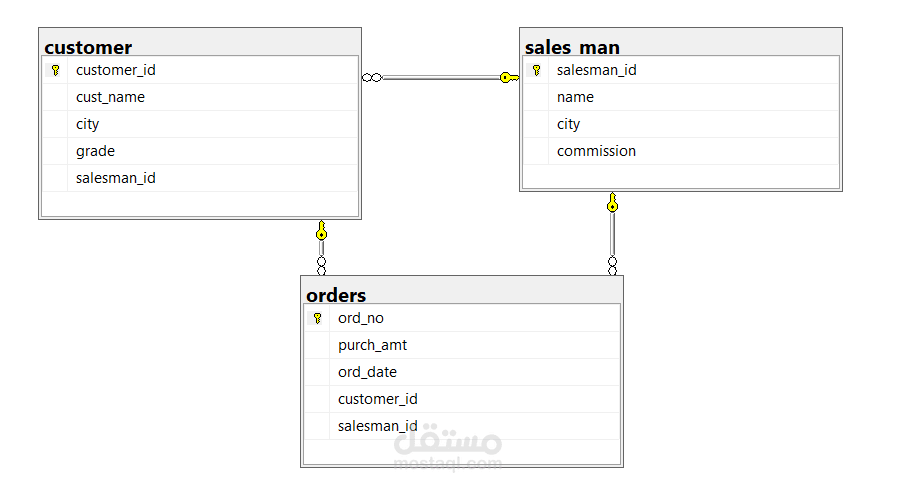Image resolution: width=897 pixels, height=483 pixels.
Task: Click the infinity connector on the customer-to-orders line
Action: click(321, 265)
